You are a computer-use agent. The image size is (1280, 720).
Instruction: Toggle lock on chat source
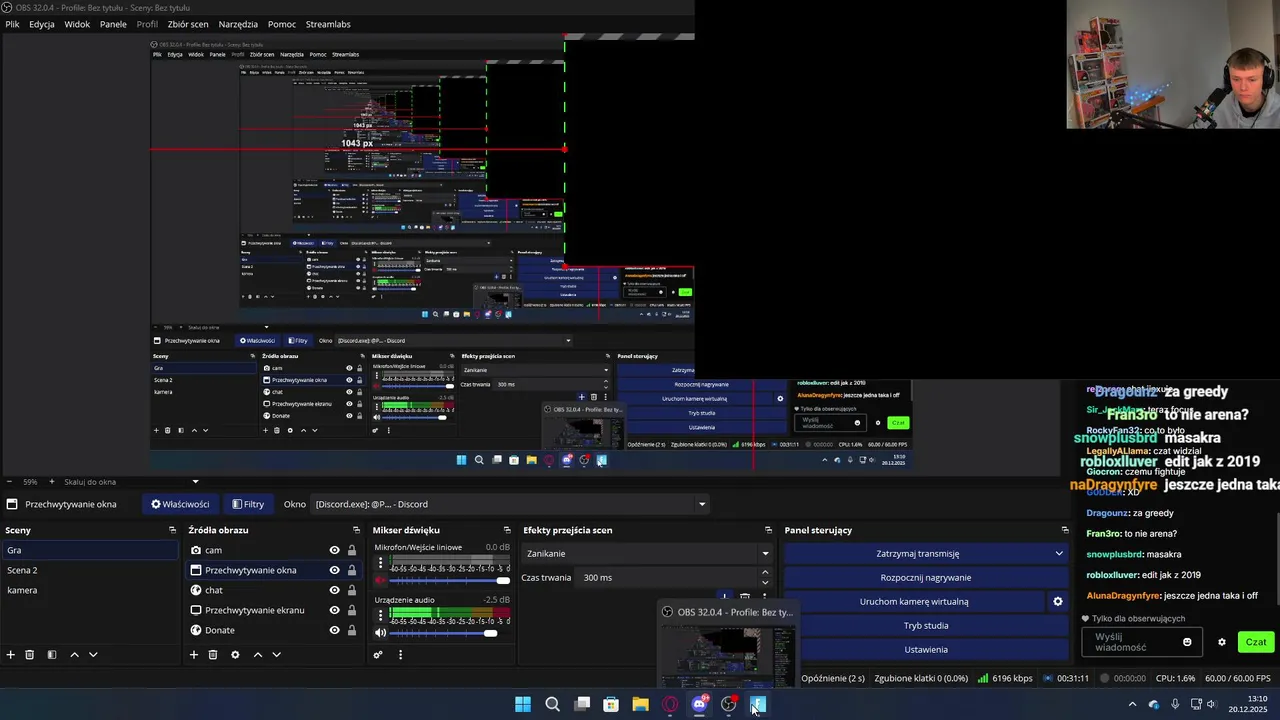352,590
